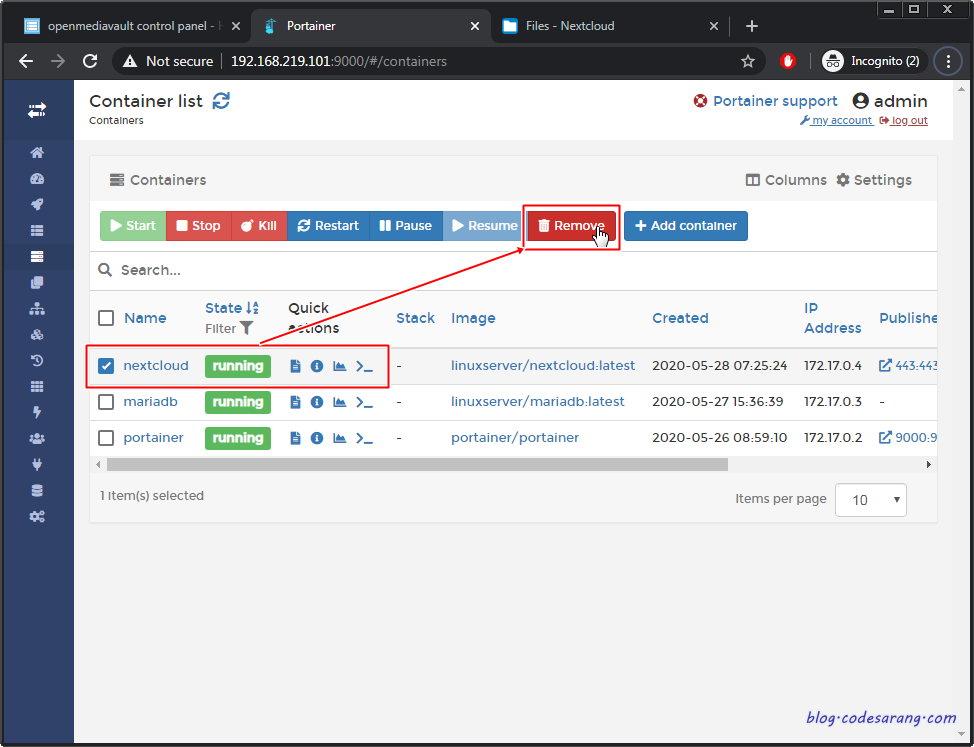This screenshot has width=974, height=747.
Task: Bookmark page with star icon
Action: pos(748,61)
